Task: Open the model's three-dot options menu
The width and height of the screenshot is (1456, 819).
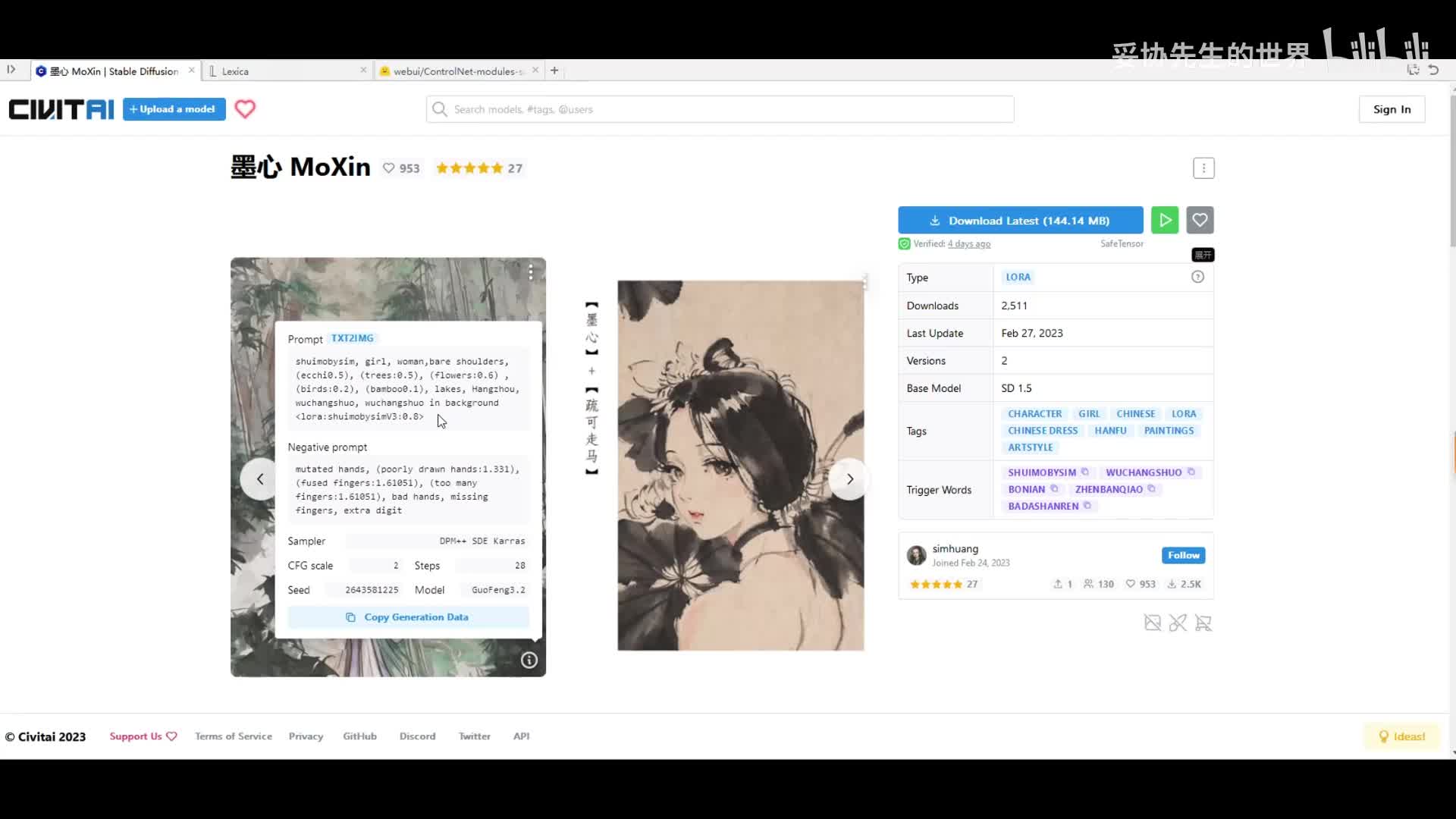Action: click(x=1203, y=168)
